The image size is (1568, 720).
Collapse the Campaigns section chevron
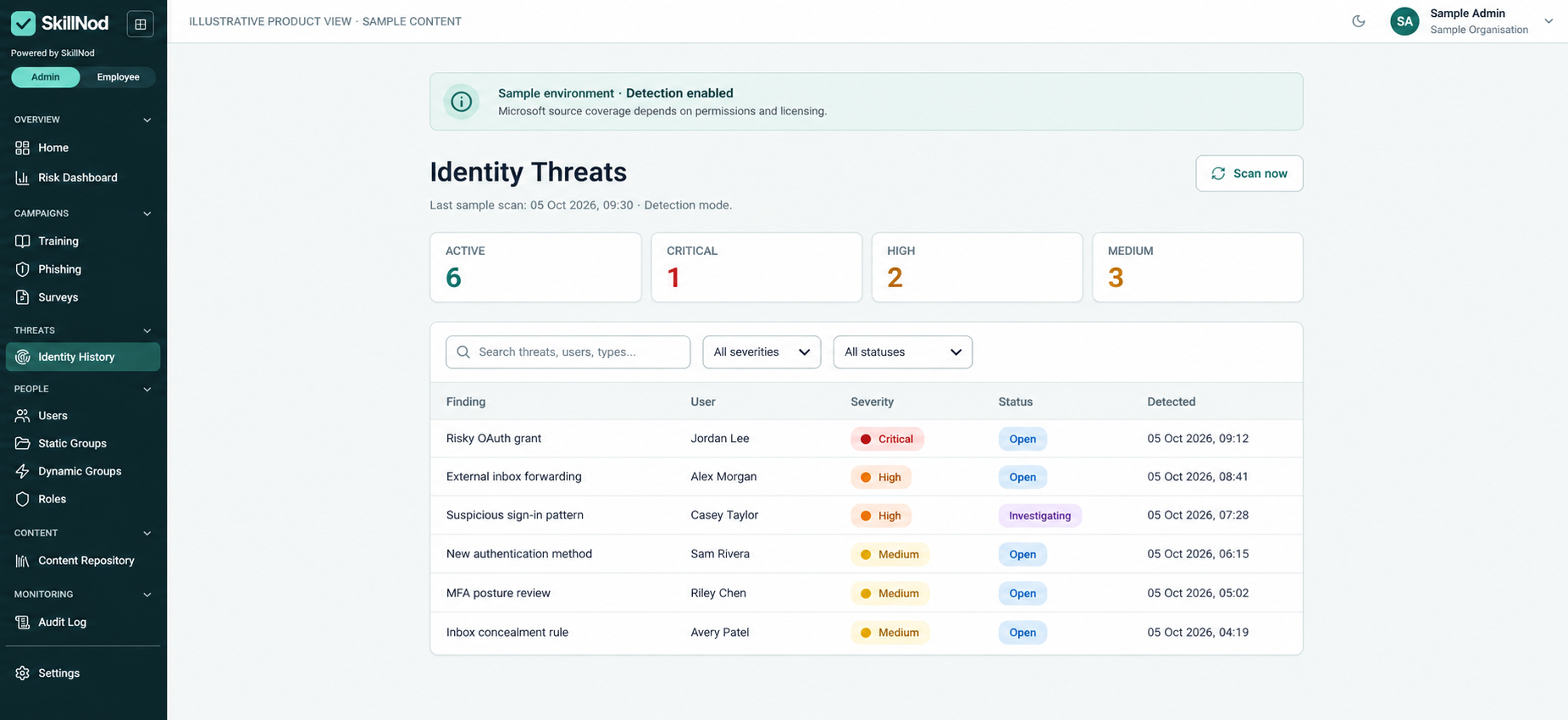tap(147, 213)
